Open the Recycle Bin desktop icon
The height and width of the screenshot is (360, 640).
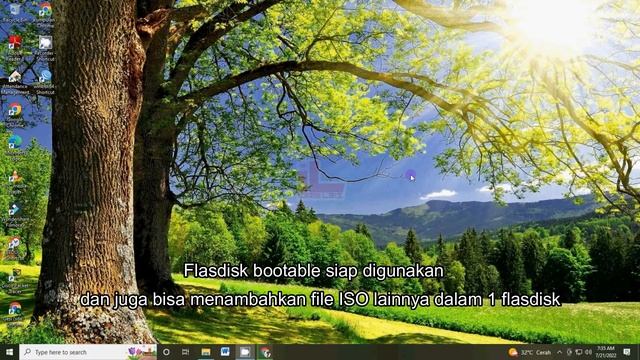point(15,12)
